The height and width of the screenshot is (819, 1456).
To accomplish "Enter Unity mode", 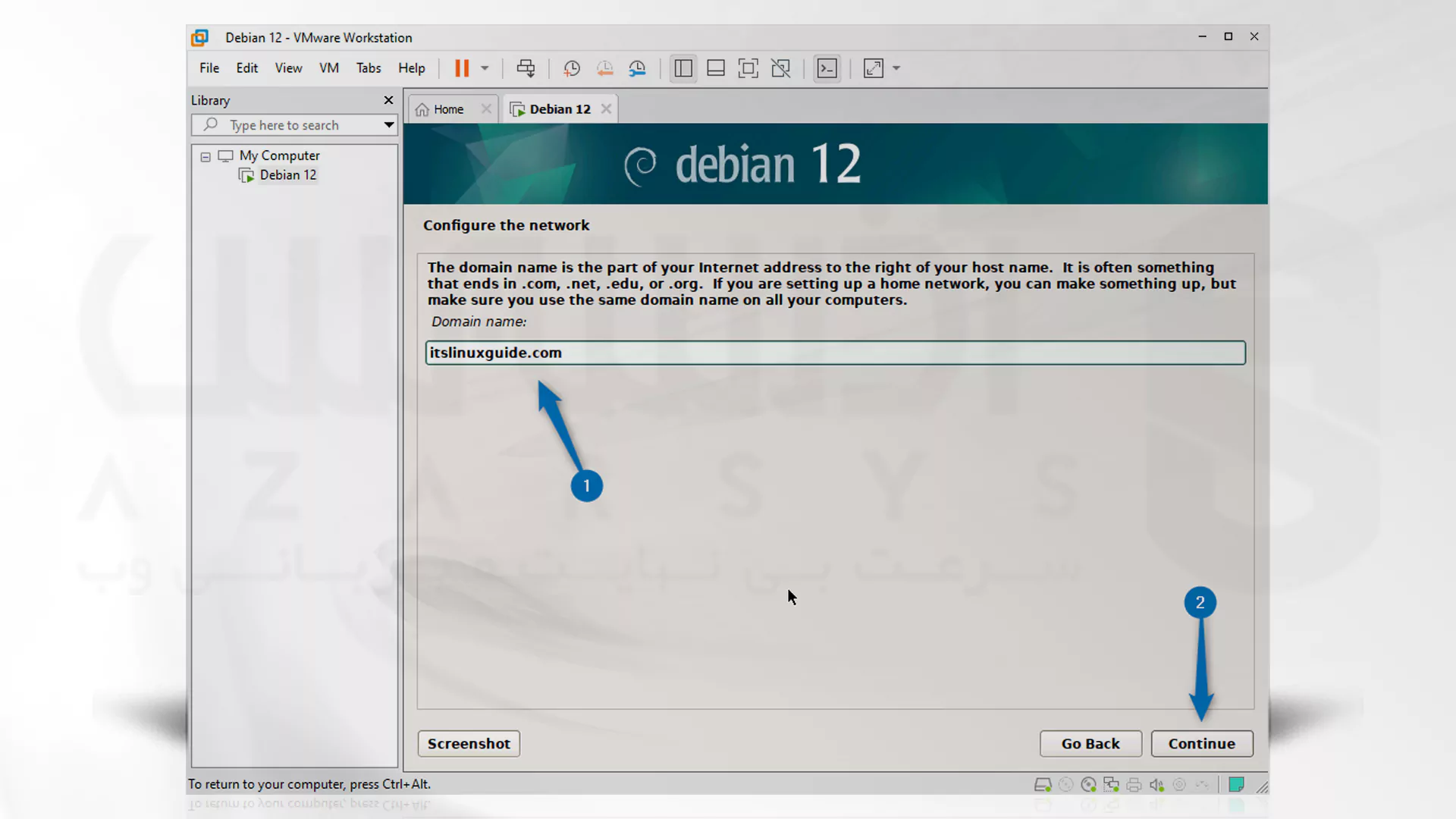I will (781, 68).
